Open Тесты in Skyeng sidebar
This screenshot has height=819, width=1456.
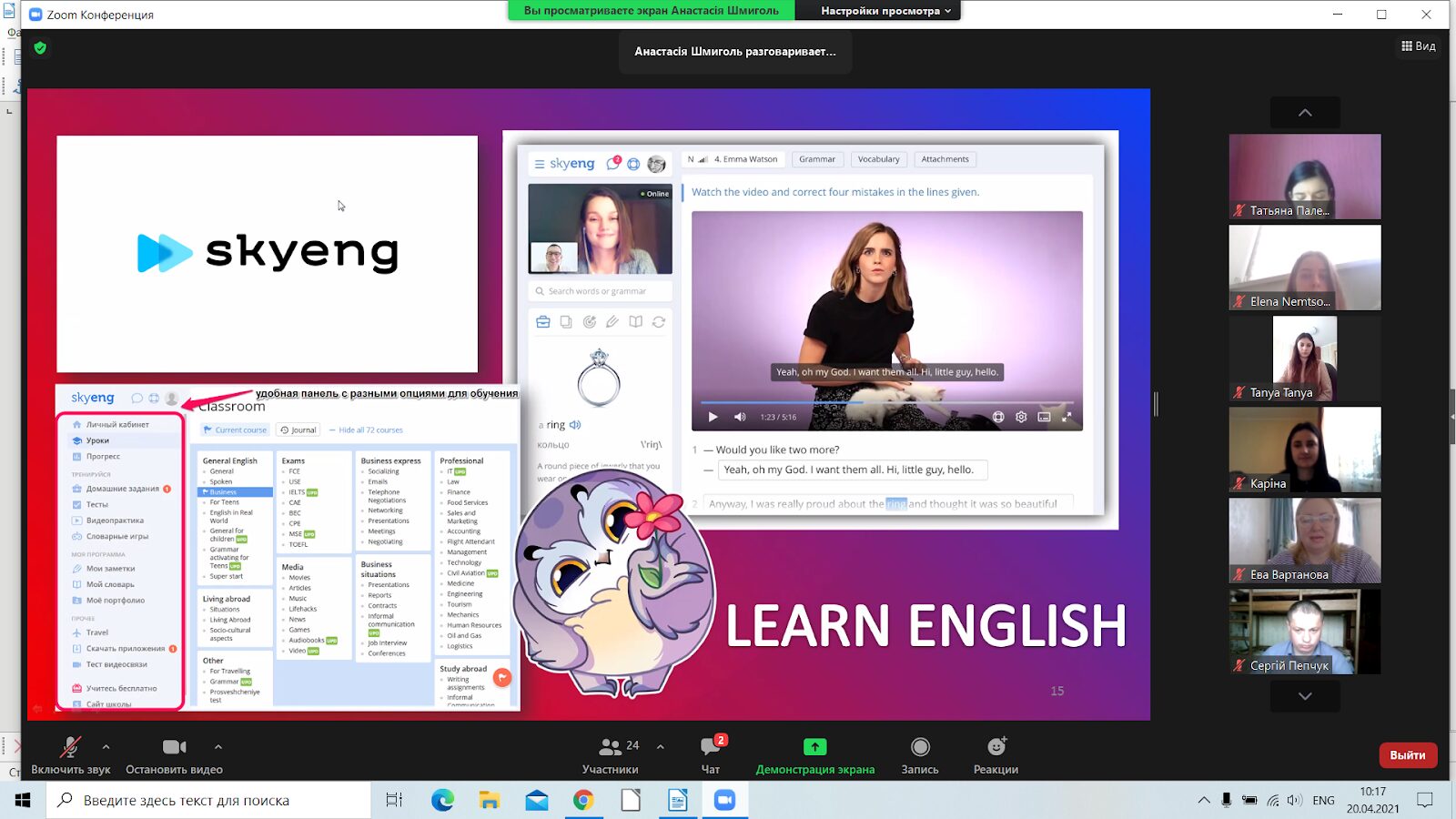tap(97, 504)
